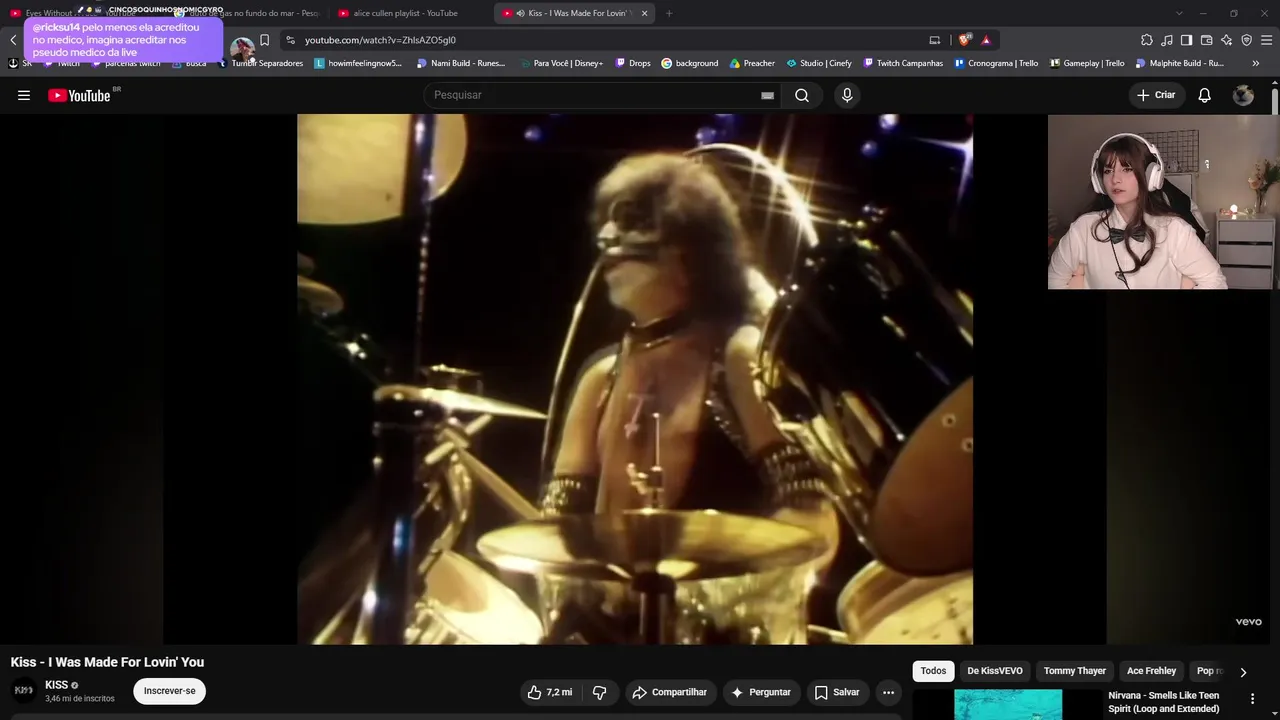The image size is (1280, 720).
Task: Select the Todos filter chip
Action: click(x=933, y=671)
